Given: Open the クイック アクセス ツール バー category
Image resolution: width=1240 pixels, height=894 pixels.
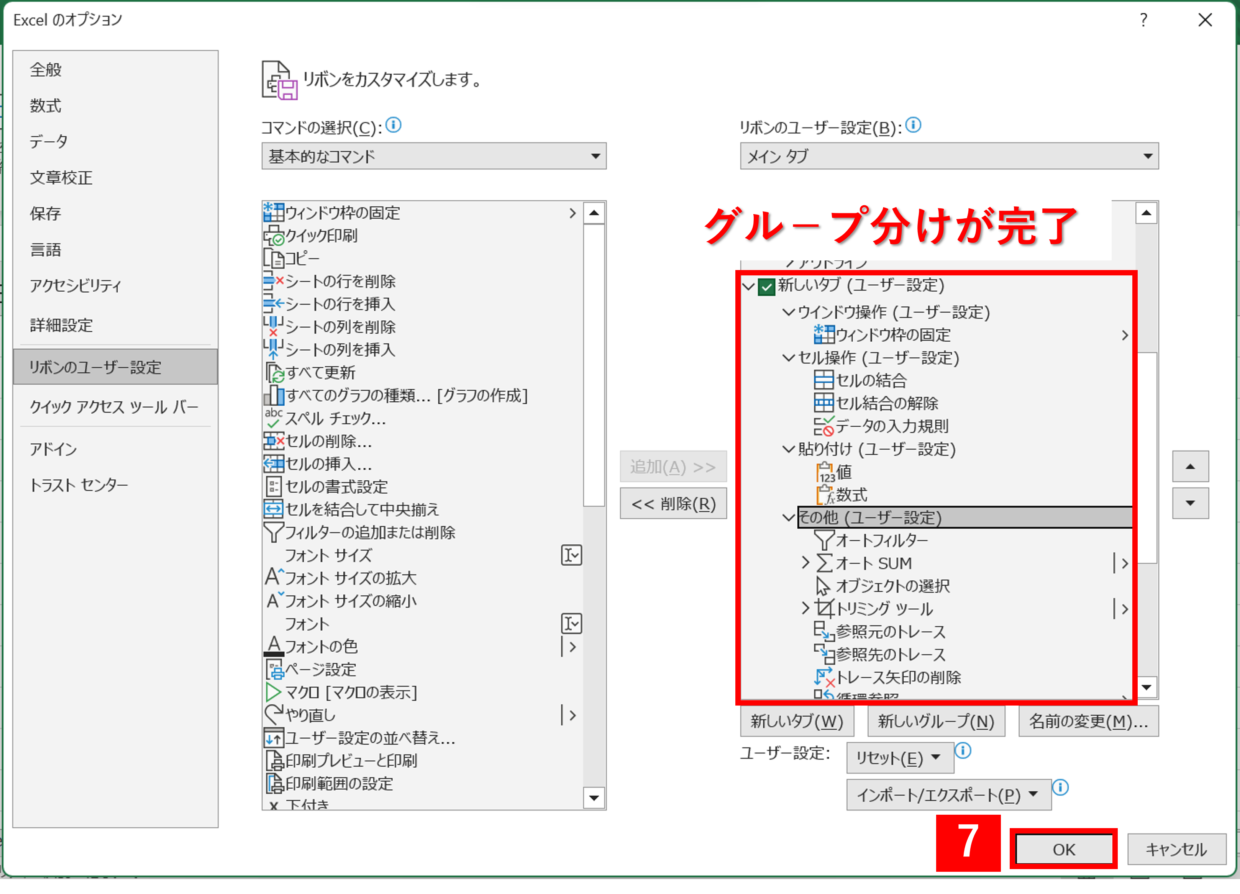Looking at the screenshot, I should tap(114, 407).
